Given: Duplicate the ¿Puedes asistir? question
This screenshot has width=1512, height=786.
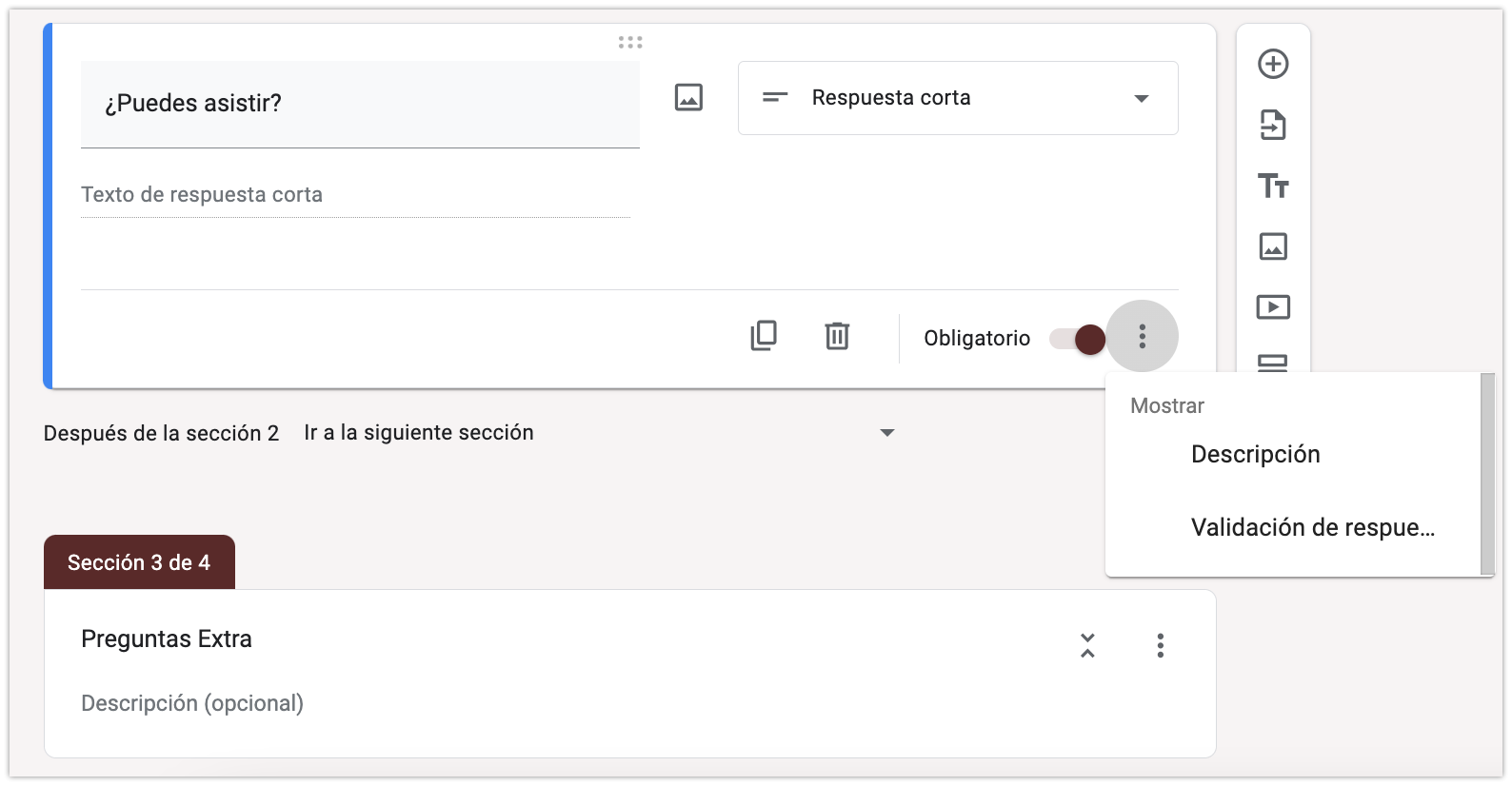Looking at the screenshot, I should coord(764,336).
